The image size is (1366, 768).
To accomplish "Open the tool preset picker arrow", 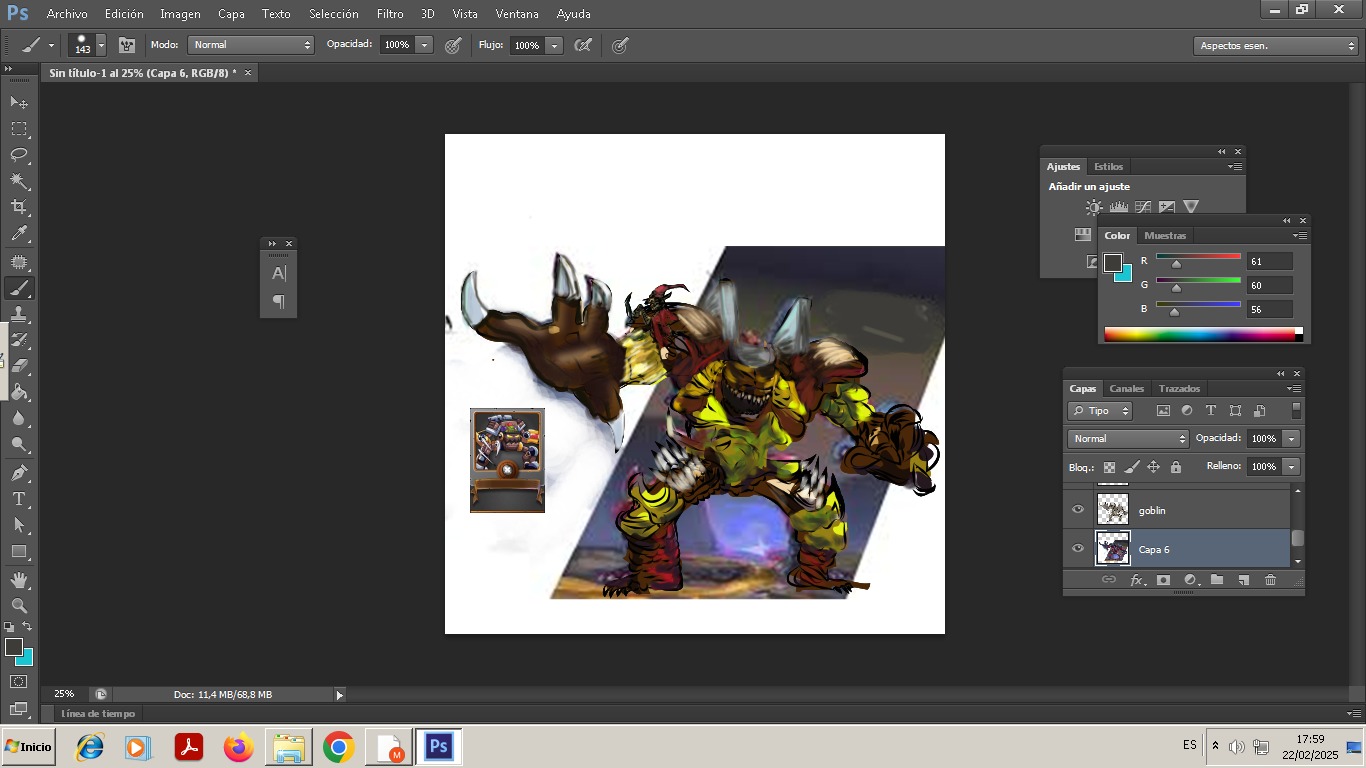I will pyautogui.click(x=51, y=45).
